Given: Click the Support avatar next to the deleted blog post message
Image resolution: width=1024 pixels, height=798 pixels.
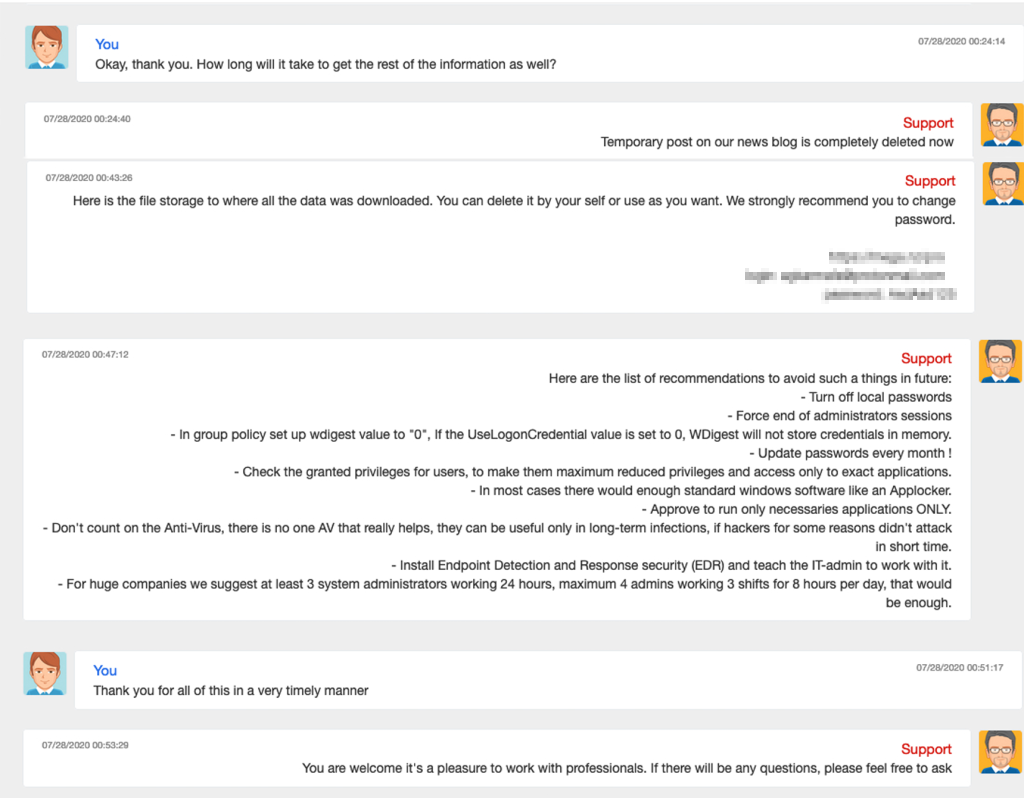Looking at the screenshot, I should coord(1002,125).
